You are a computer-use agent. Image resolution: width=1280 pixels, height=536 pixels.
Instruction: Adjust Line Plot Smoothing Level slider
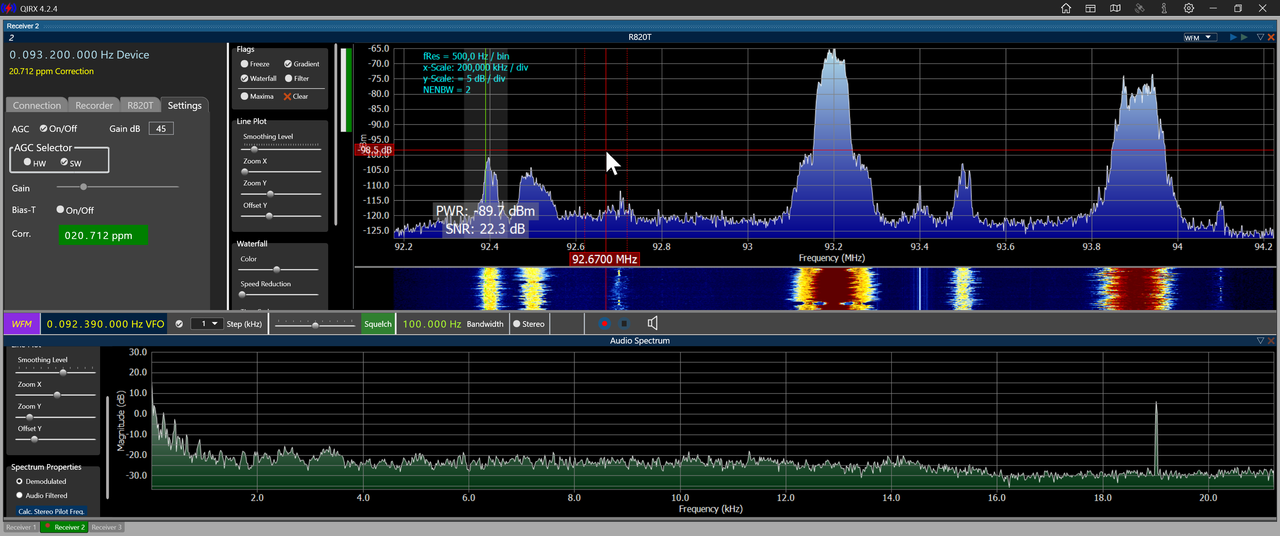coord(281,148)
